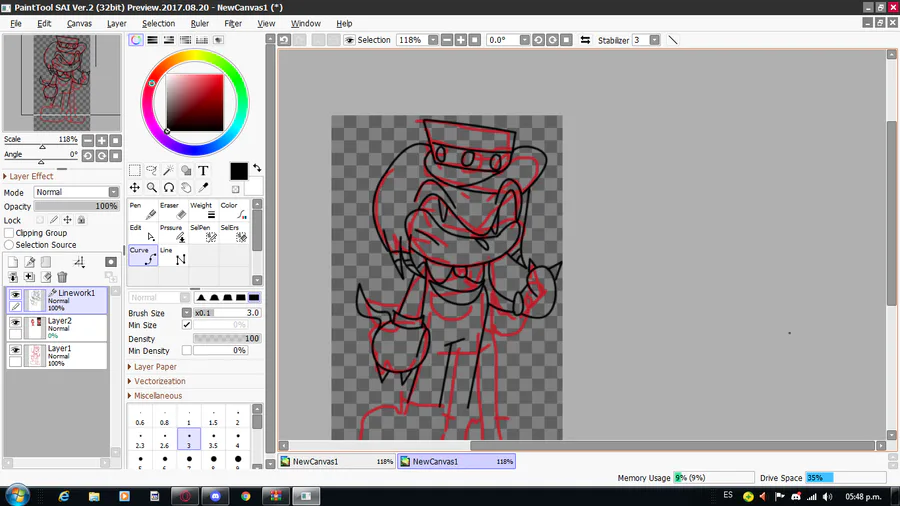Select the Curve tool
The height and width of the screenshot is (506, 900).
142,255
